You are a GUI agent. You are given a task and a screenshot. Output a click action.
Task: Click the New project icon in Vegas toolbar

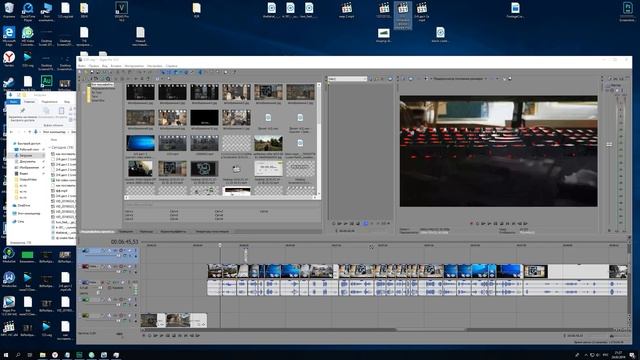click(80, 72)
